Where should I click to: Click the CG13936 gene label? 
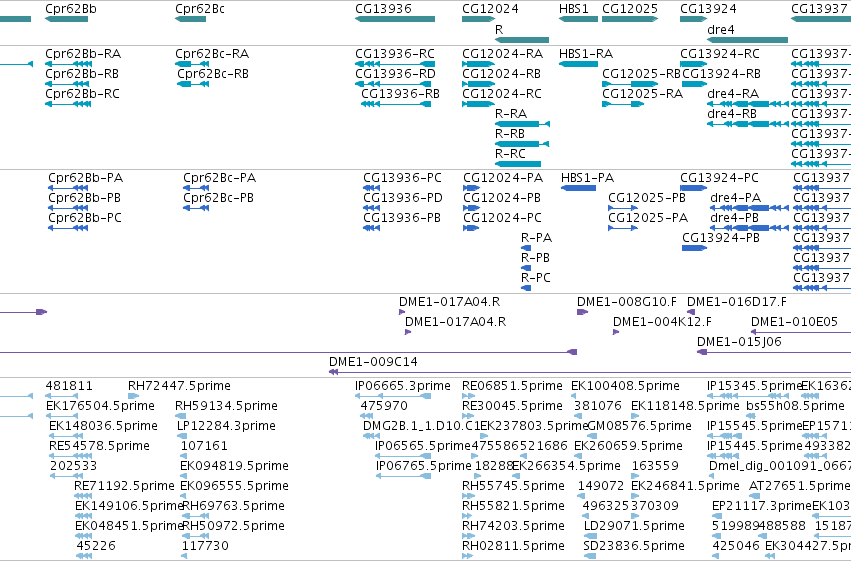(x=383, y=9)
